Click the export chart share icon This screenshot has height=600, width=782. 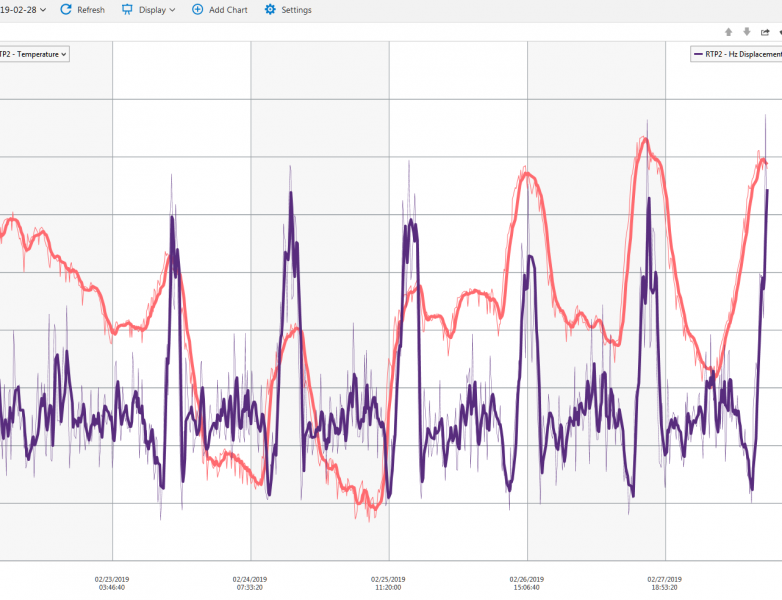765,32
